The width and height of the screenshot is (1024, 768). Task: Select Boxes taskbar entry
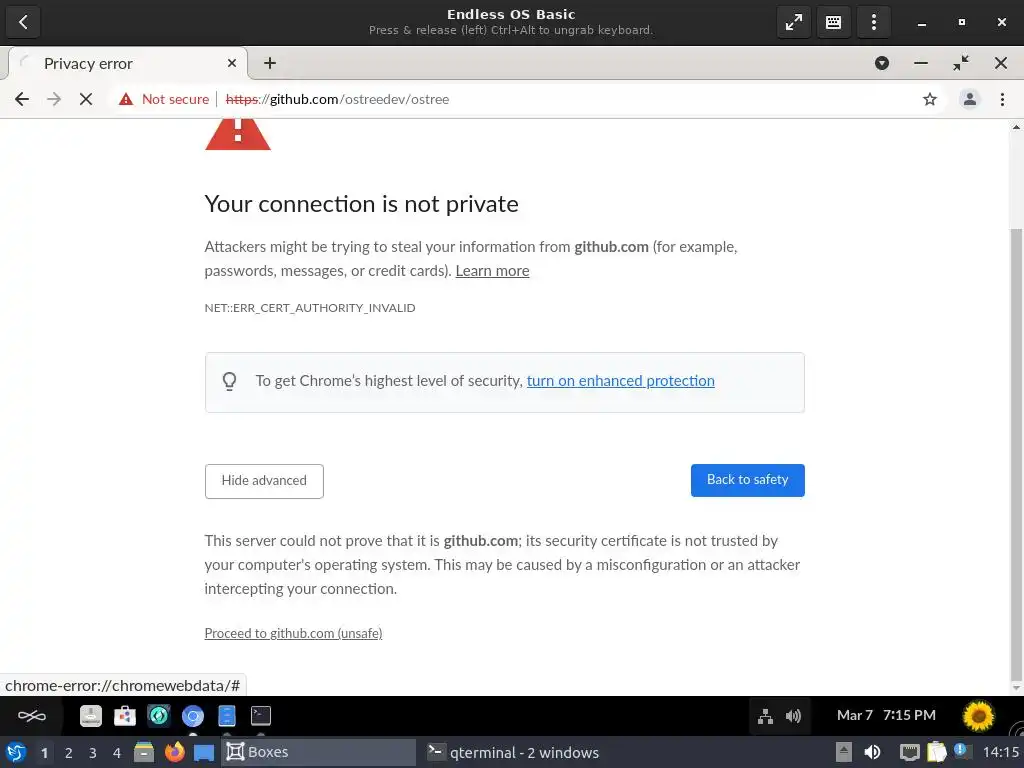pos(319,752)
